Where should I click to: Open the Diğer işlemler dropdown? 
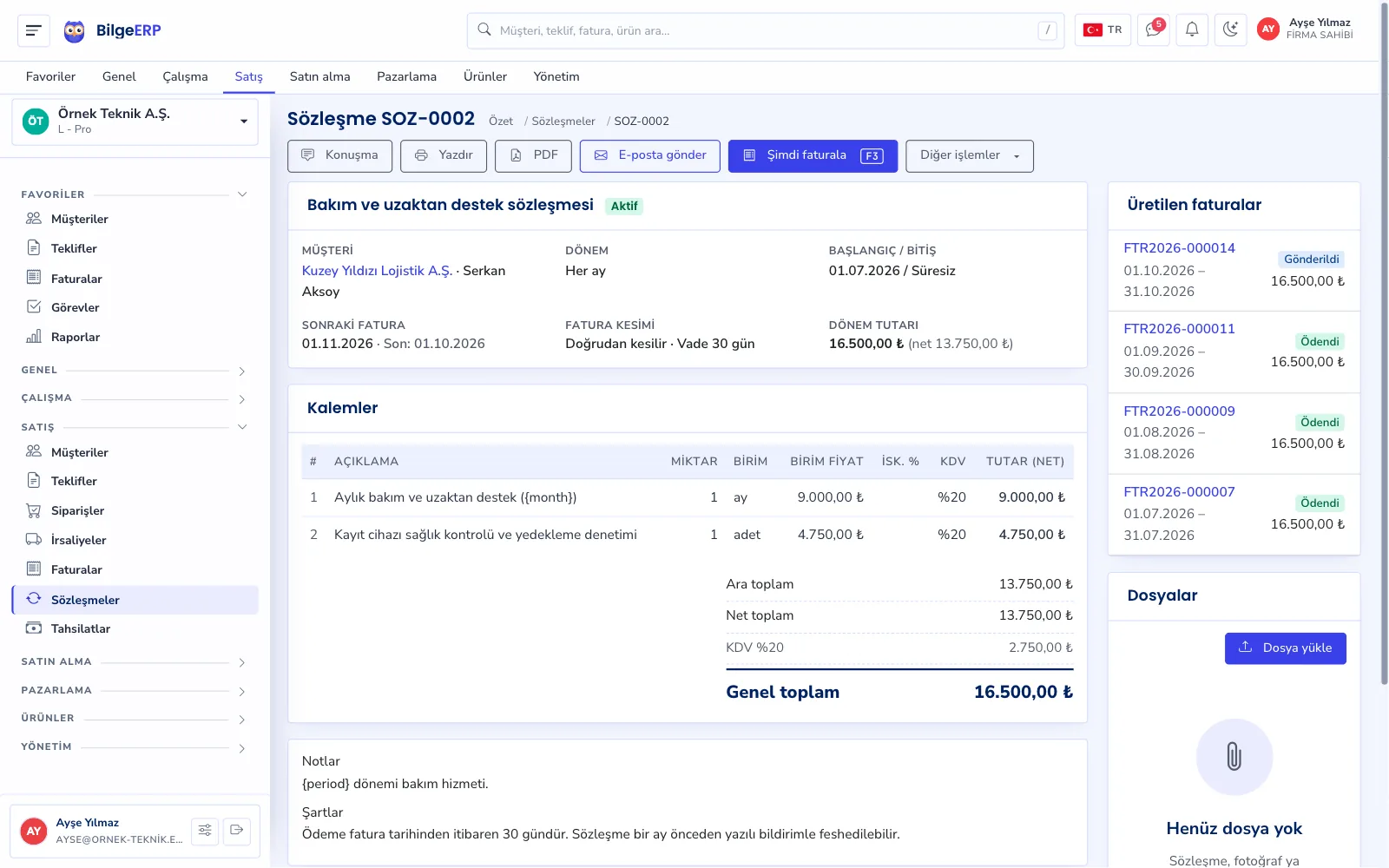tap(970, 156)
